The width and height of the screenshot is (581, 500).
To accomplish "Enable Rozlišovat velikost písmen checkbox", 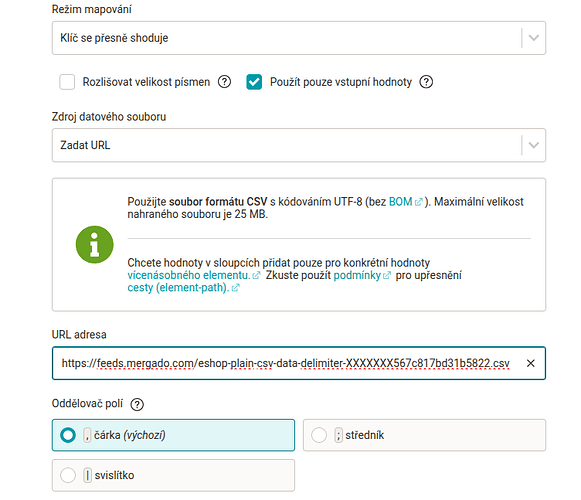I will click(67, 82).
